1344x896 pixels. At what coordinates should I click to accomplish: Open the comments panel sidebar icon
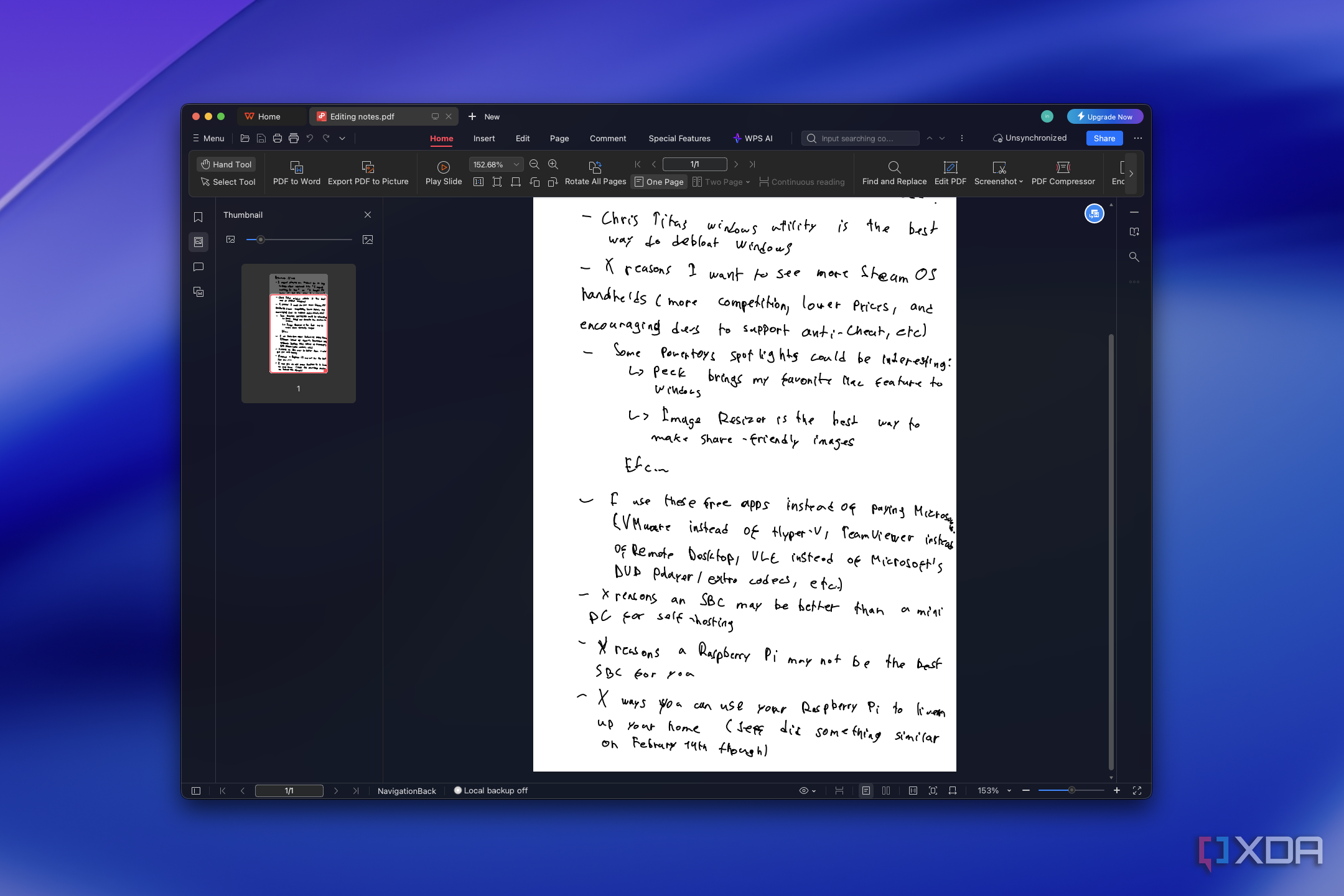tap(198, 267)
